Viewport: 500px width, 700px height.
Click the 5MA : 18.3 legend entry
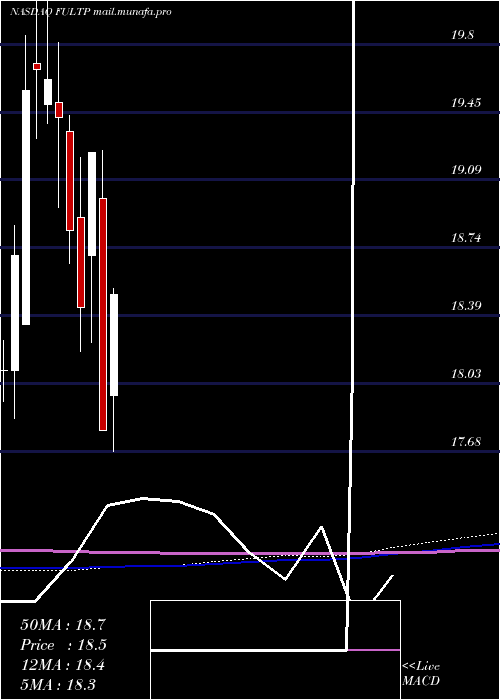pos(58,684)
